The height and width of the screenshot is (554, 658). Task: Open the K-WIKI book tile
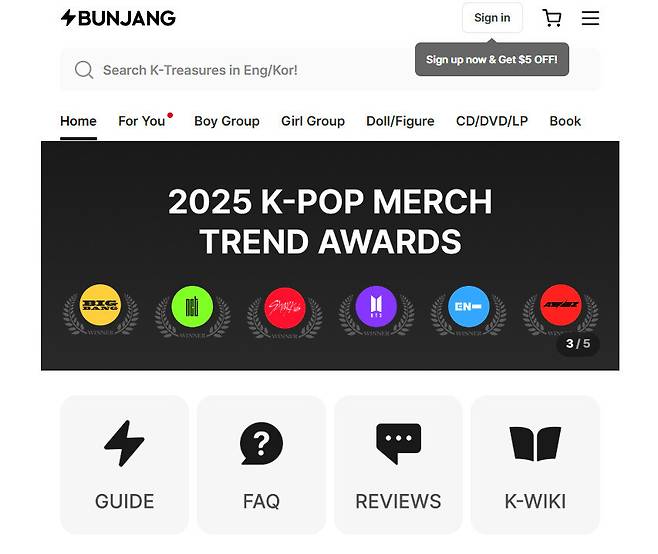coord(535,465)
